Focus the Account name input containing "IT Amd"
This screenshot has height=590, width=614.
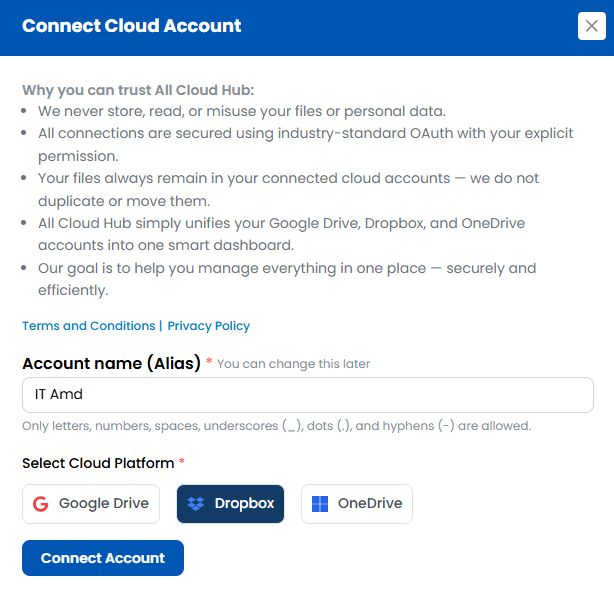[x=307, y=395]
